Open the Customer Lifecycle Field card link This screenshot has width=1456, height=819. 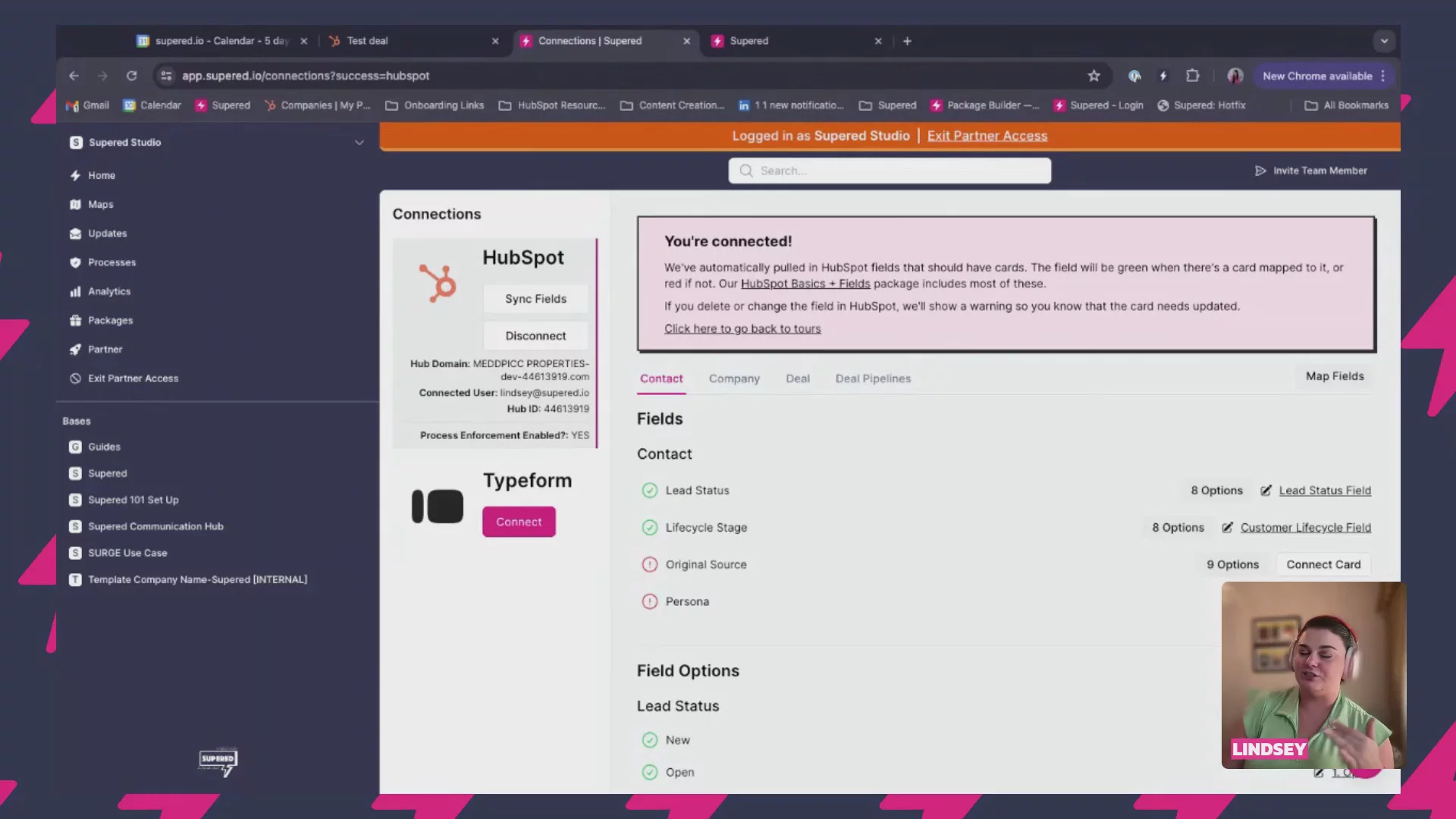pos(1306,528)
